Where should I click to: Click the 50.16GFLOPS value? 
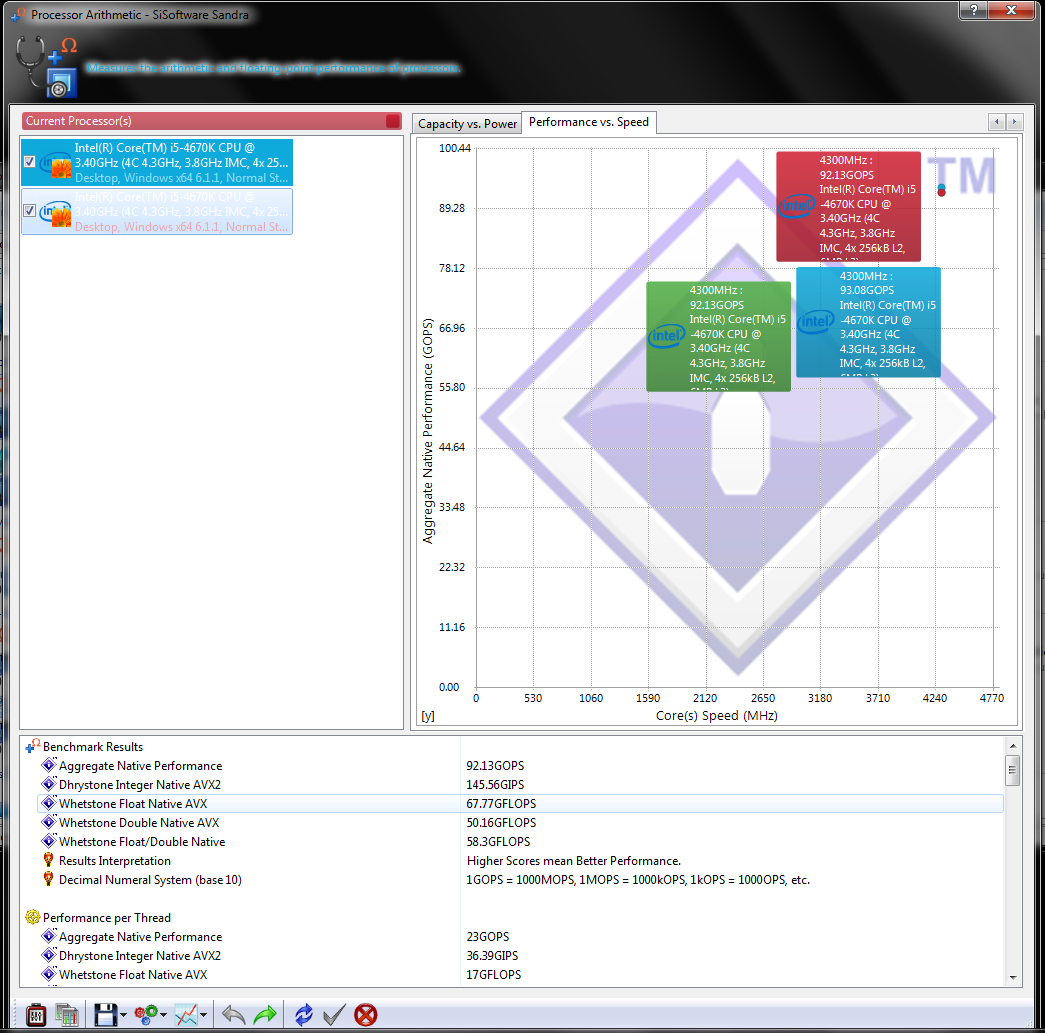501,822
